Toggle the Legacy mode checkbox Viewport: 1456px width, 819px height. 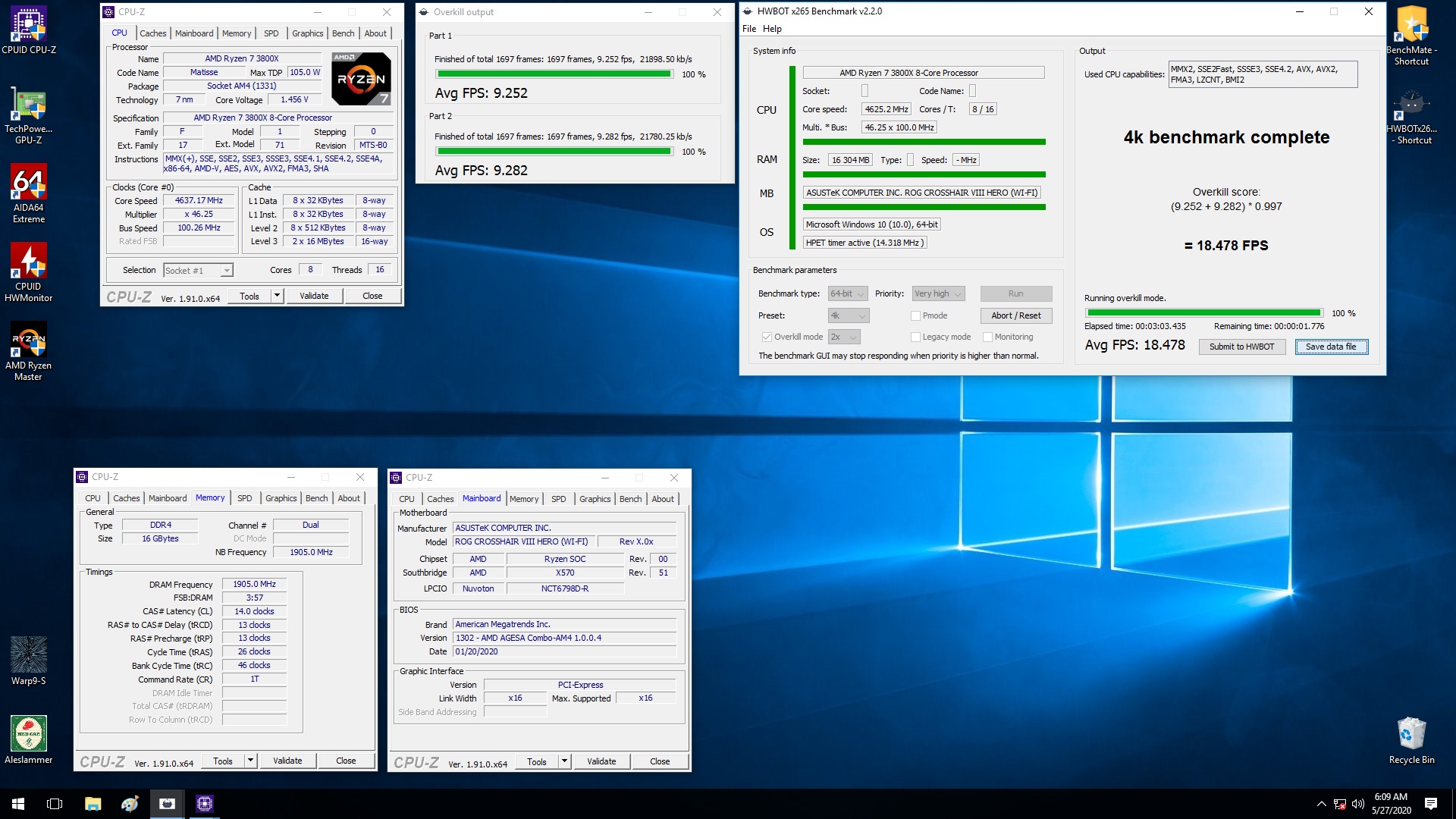(x=915, y=337)
